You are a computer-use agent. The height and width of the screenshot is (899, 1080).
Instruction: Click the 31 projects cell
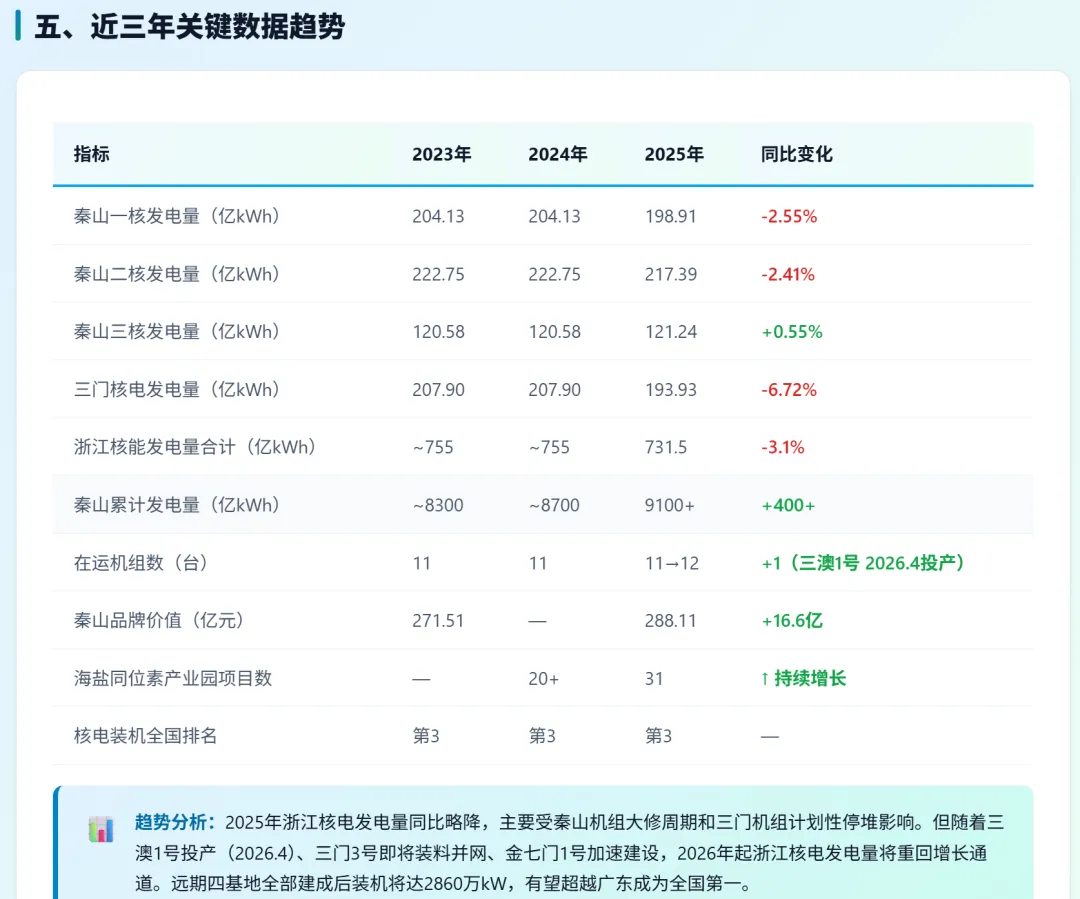[654, 679]
